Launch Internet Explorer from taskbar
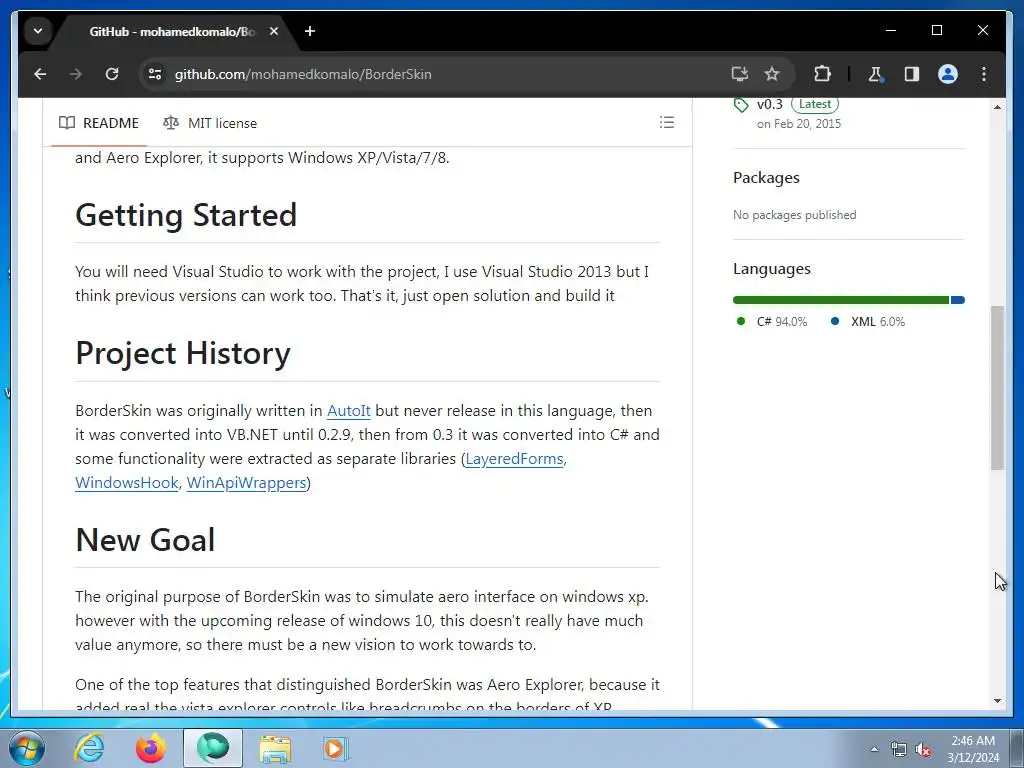Screen dimensions: 1024x768 (89, 748)
